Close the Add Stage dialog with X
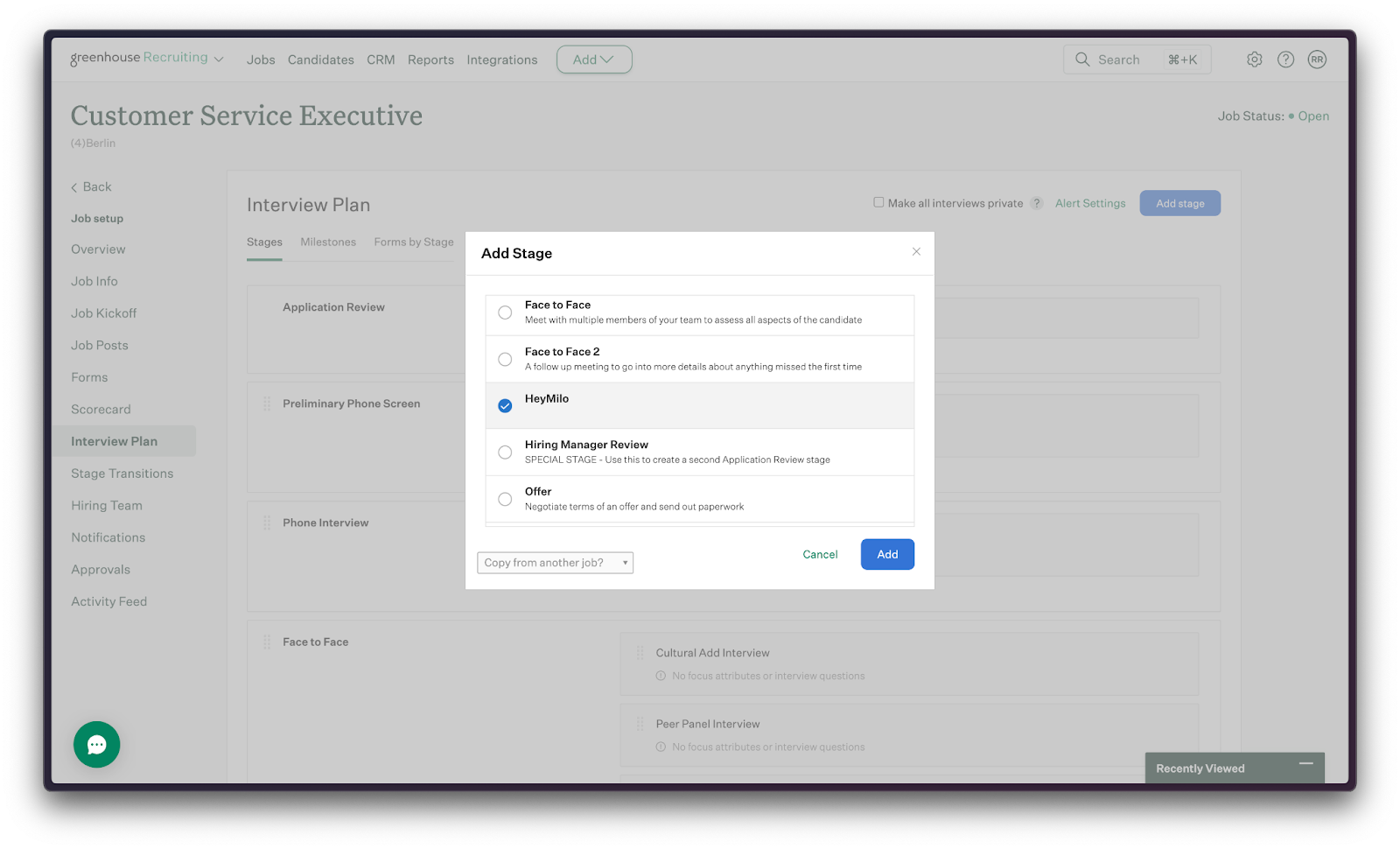This screenshot has height=849, width=1400. (x=916, y=252)
